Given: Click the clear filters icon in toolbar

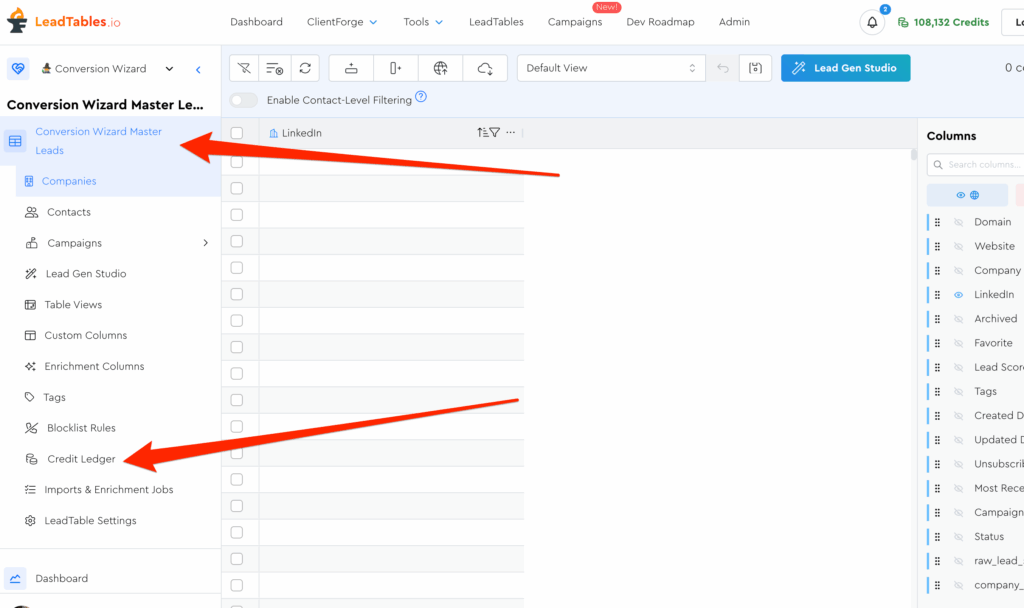Looking at the screenshot, I should (244, 68).
